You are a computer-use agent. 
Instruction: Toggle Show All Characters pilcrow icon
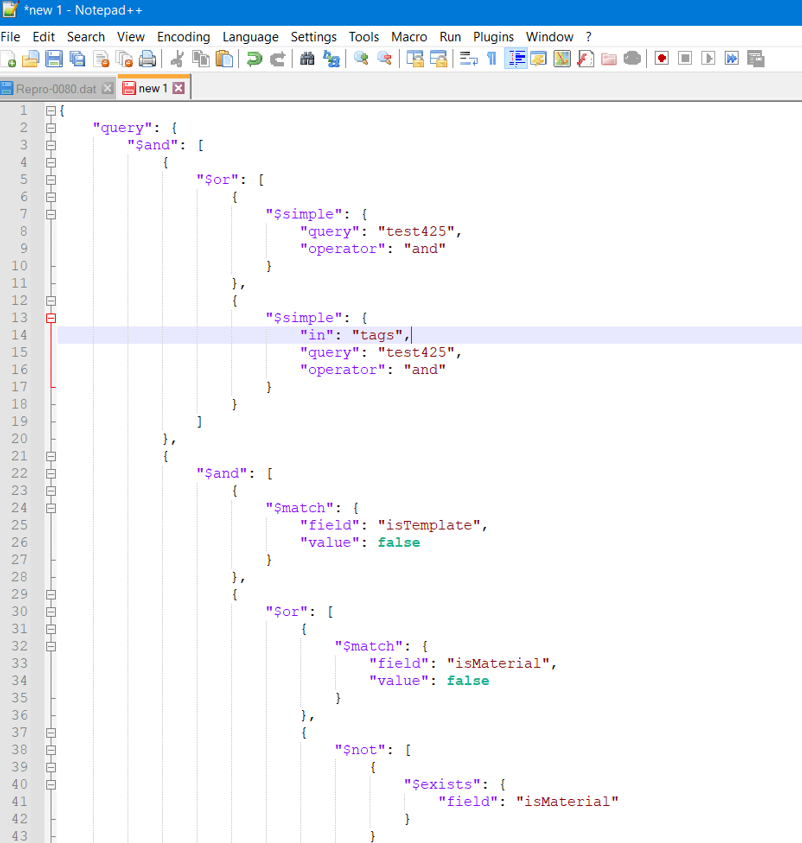coord(492,59)
